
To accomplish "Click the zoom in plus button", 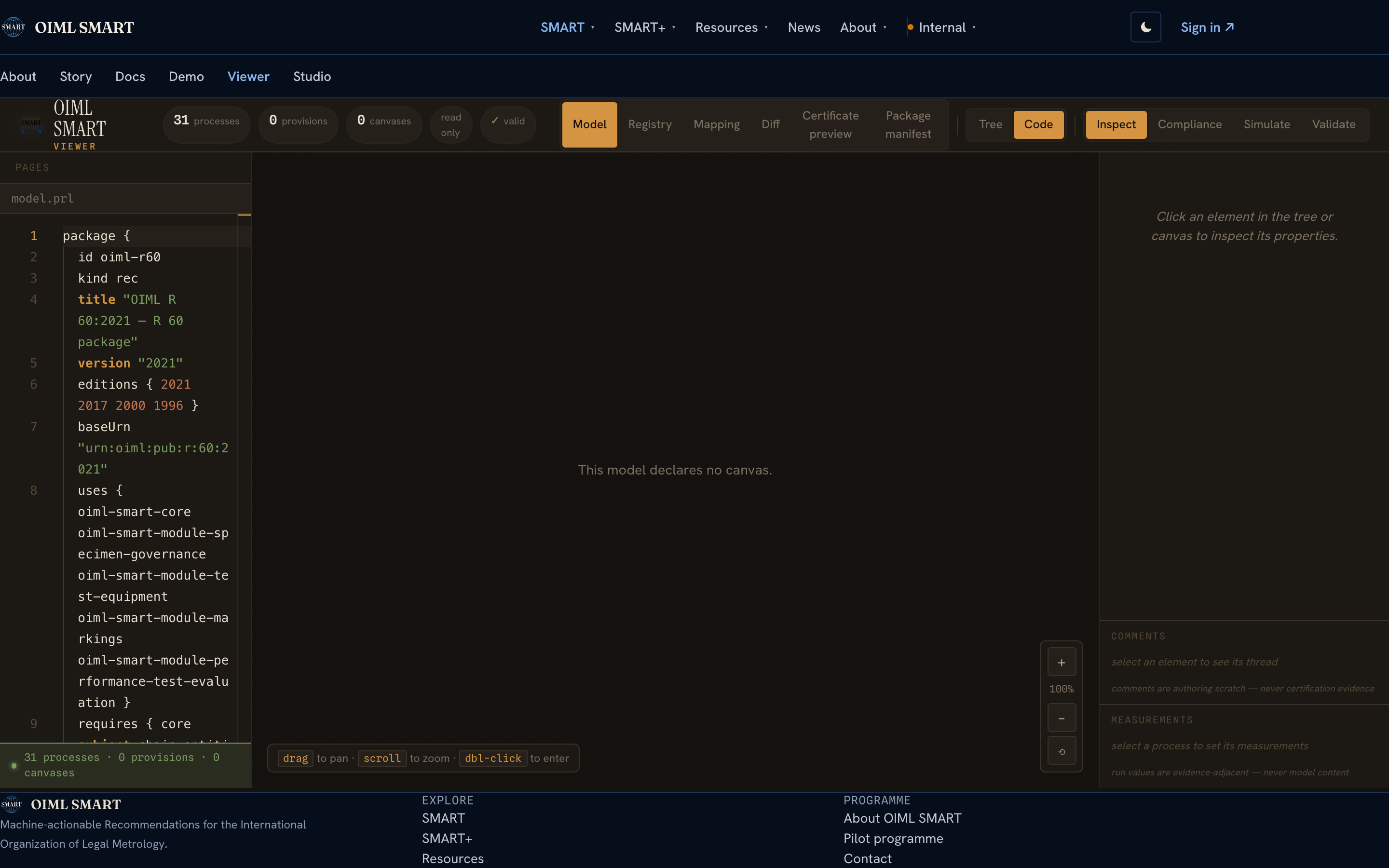I will (1061, 663).
